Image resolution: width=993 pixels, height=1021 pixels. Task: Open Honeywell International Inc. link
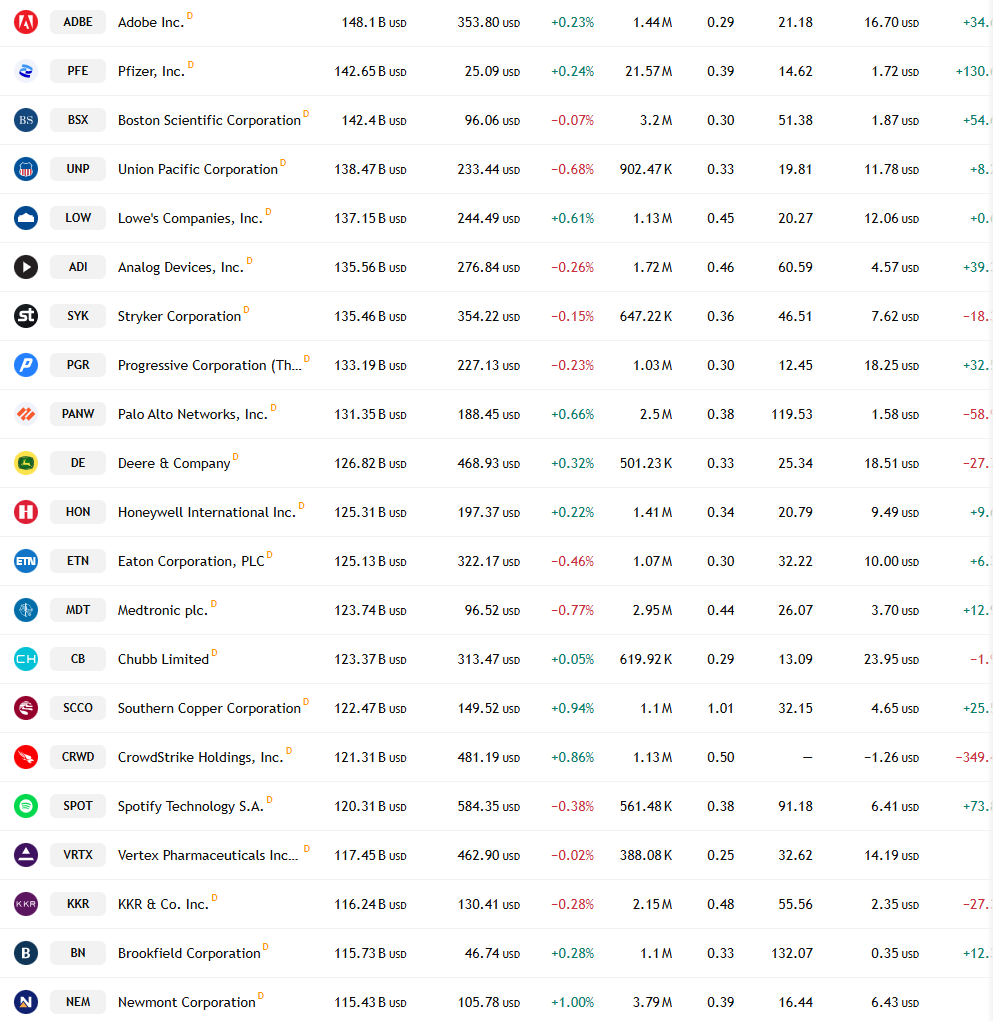click(206, 512)
